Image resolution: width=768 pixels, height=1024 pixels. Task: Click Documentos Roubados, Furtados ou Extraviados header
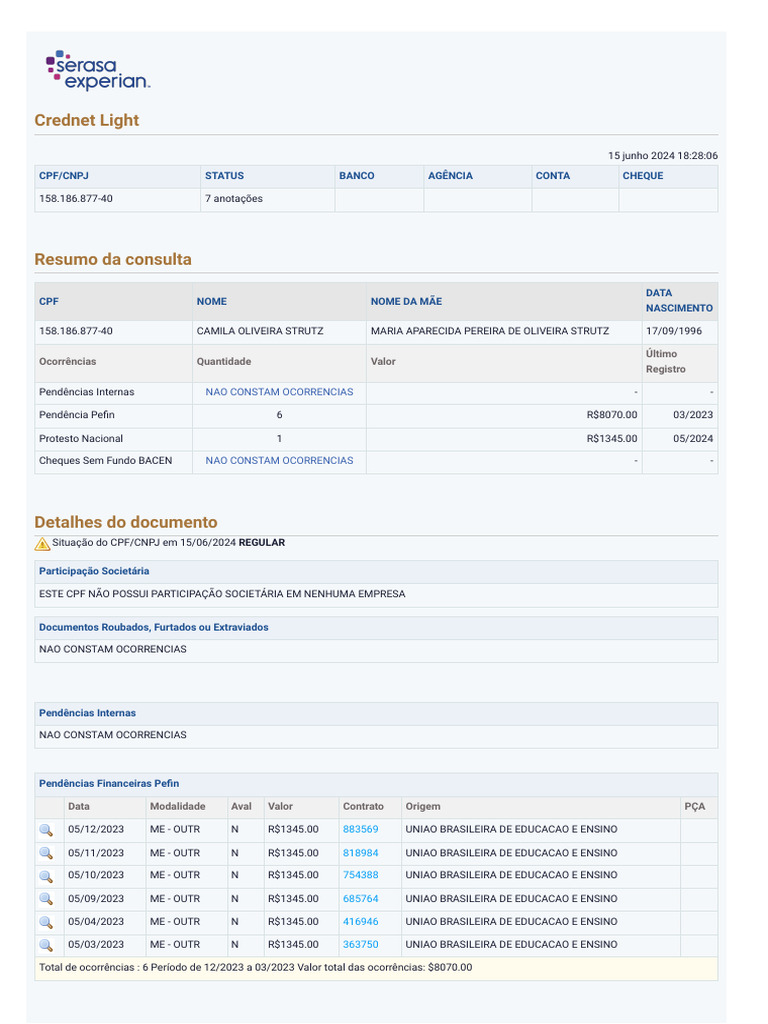153,628
